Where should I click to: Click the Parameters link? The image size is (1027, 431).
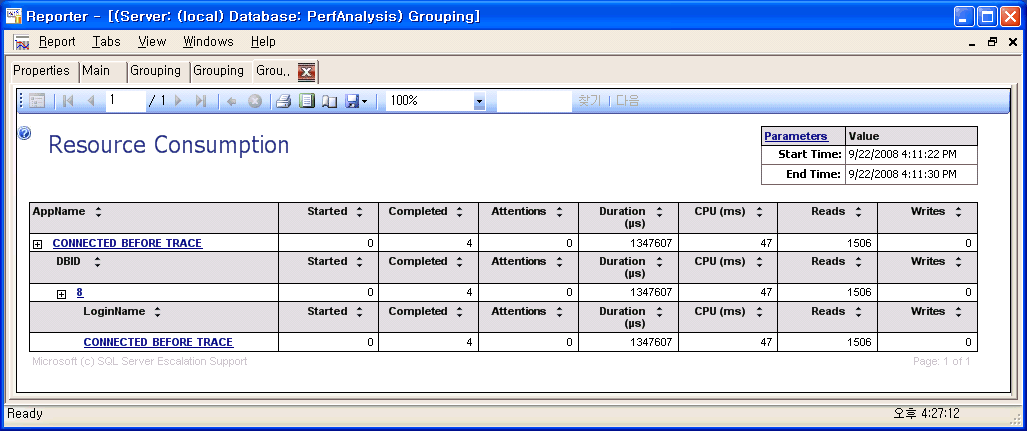pyautogui.click(x=796, y=136)
